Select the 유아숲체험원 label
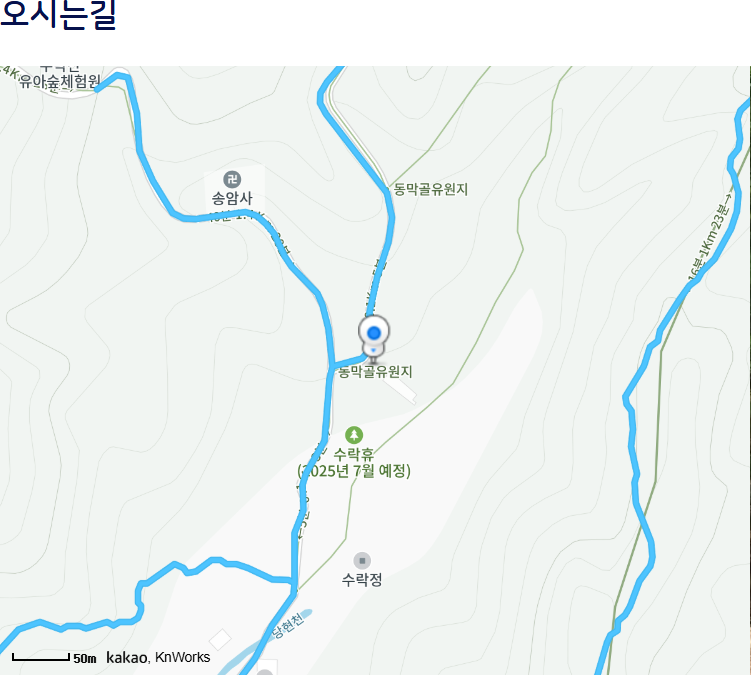The height and width of the screenshot is (676, 751). (x=60, y=81)
